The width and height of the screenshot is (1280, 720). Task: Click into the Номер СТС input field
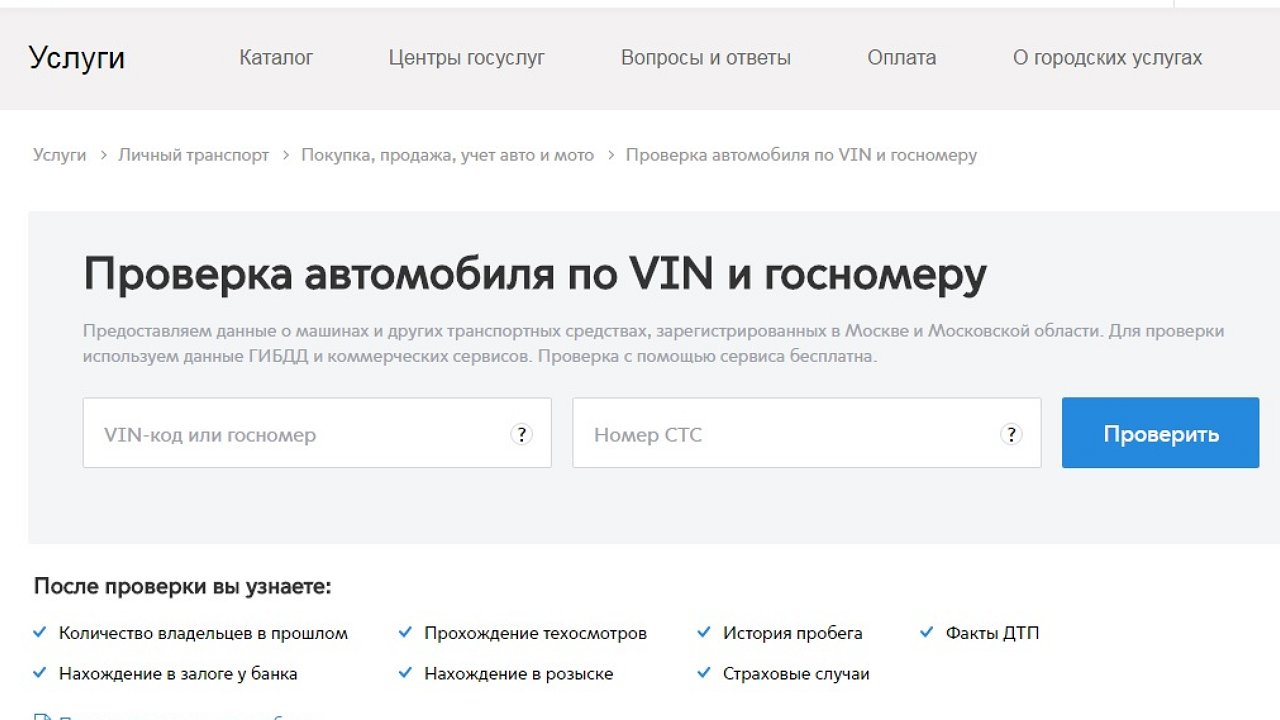coord(790,434)
